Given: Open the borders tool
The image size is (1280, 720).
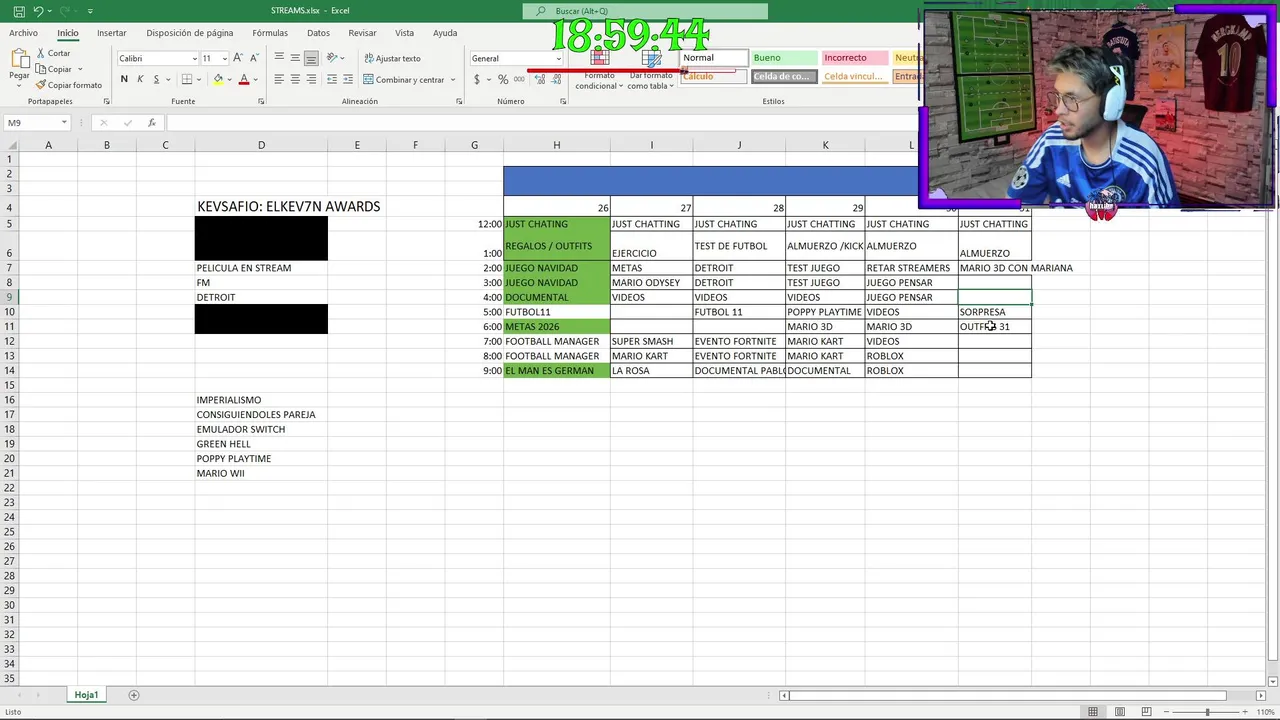Looking at the screenshot, I should [186, 79].
